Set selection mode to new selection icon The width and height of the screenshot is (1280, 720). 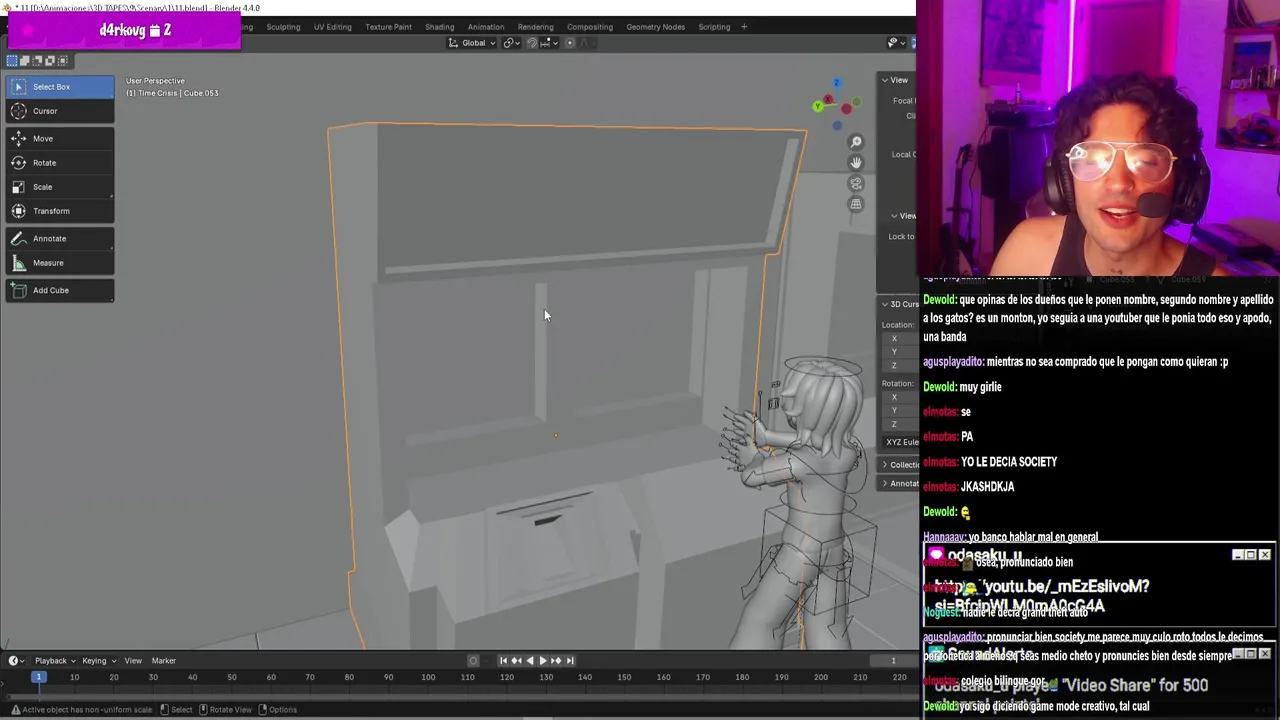click(12, 61)
